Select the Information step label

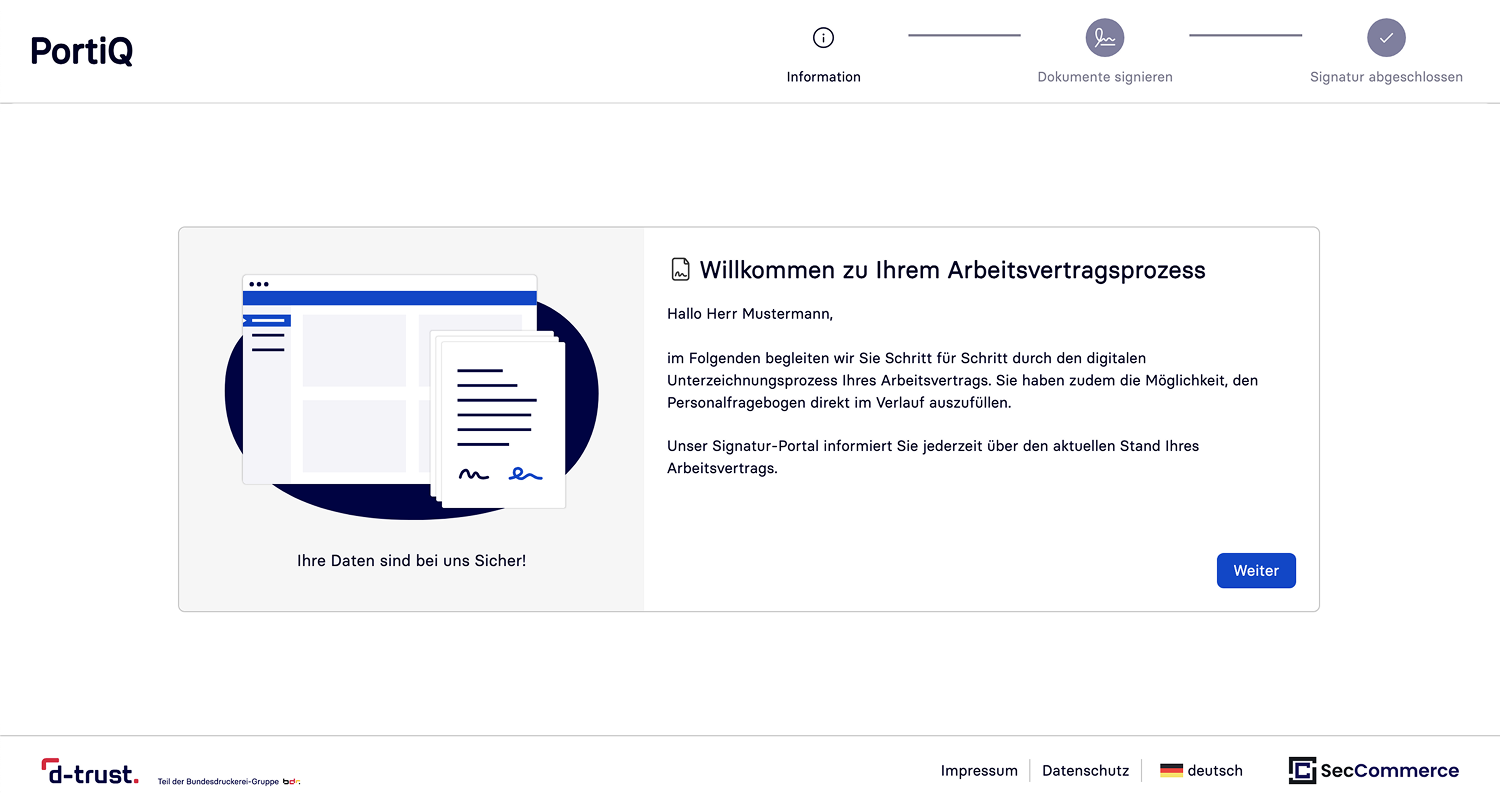click(823, 77)
